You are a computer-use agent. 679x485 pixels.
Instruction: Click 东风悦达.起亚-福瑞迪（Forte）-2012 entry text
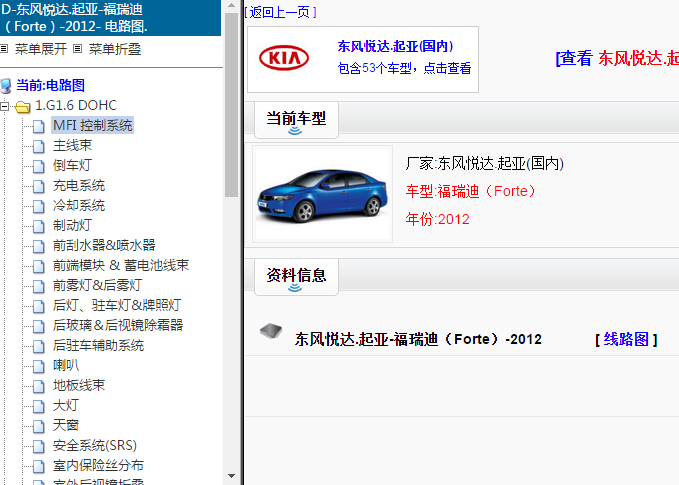point(418,339)
